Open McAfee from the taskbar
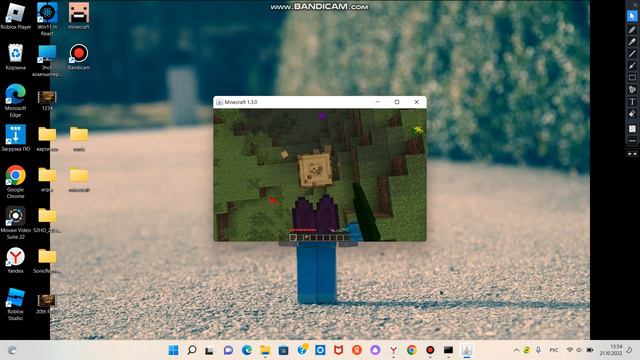Image resolution: width=640 pixels, height=360 pixels. pyautogui.click(x=338, y=350)
